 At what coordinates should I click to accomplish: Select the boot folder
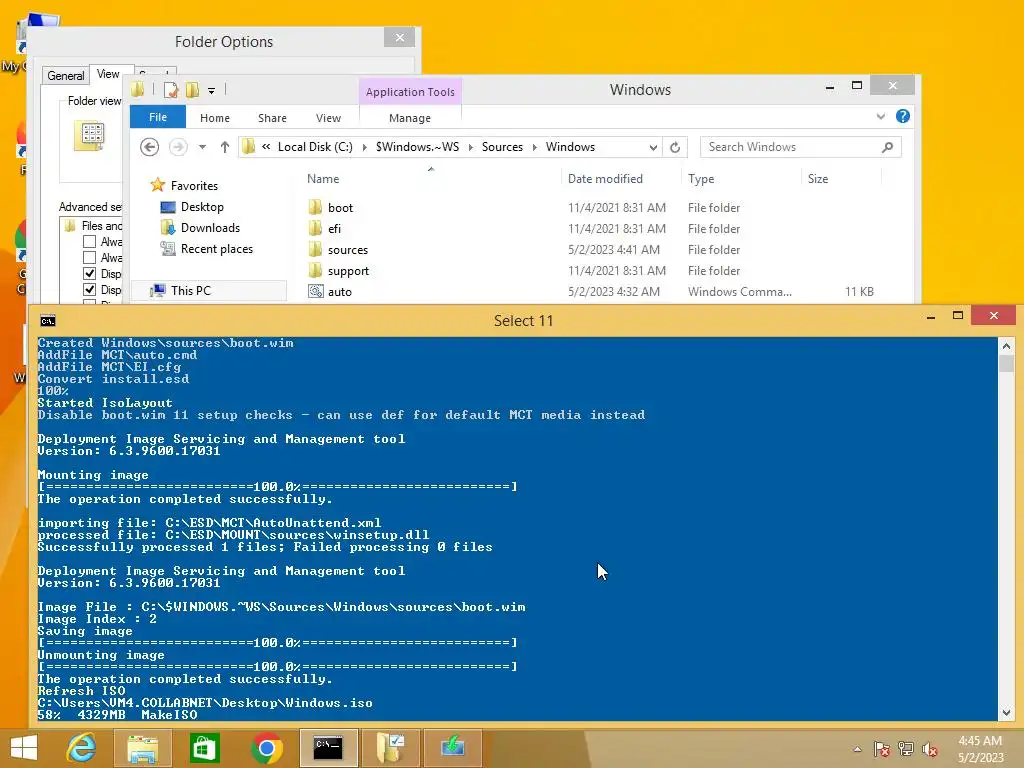click(x=340, y=208)
